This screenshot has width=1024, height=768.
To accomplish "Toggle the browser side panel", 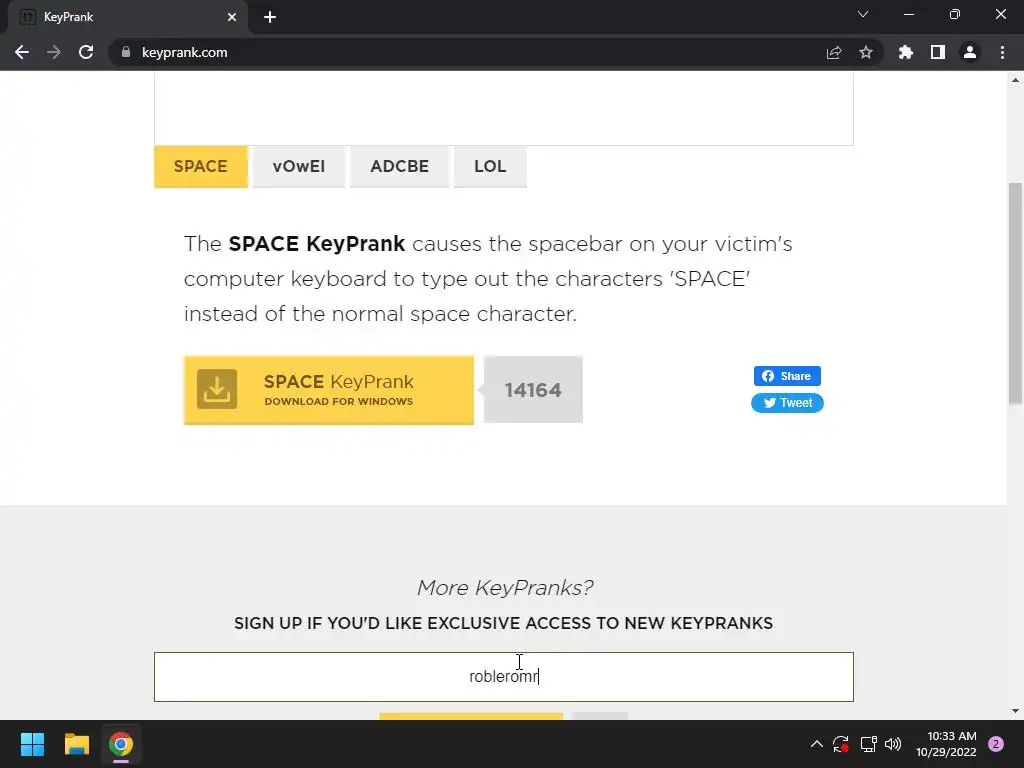I will point(937,52).
